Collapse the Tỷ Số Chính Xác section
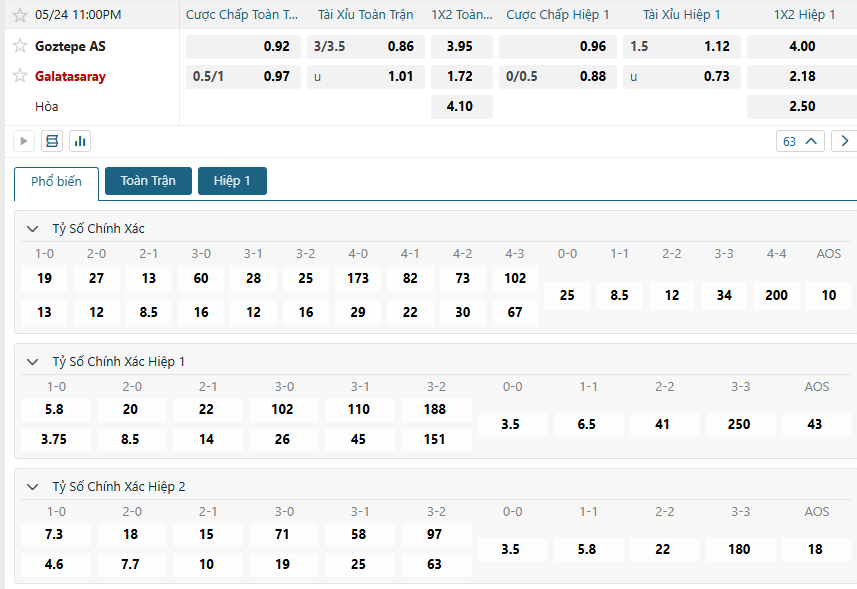857x589 pixels. click(x=33, y=229)
